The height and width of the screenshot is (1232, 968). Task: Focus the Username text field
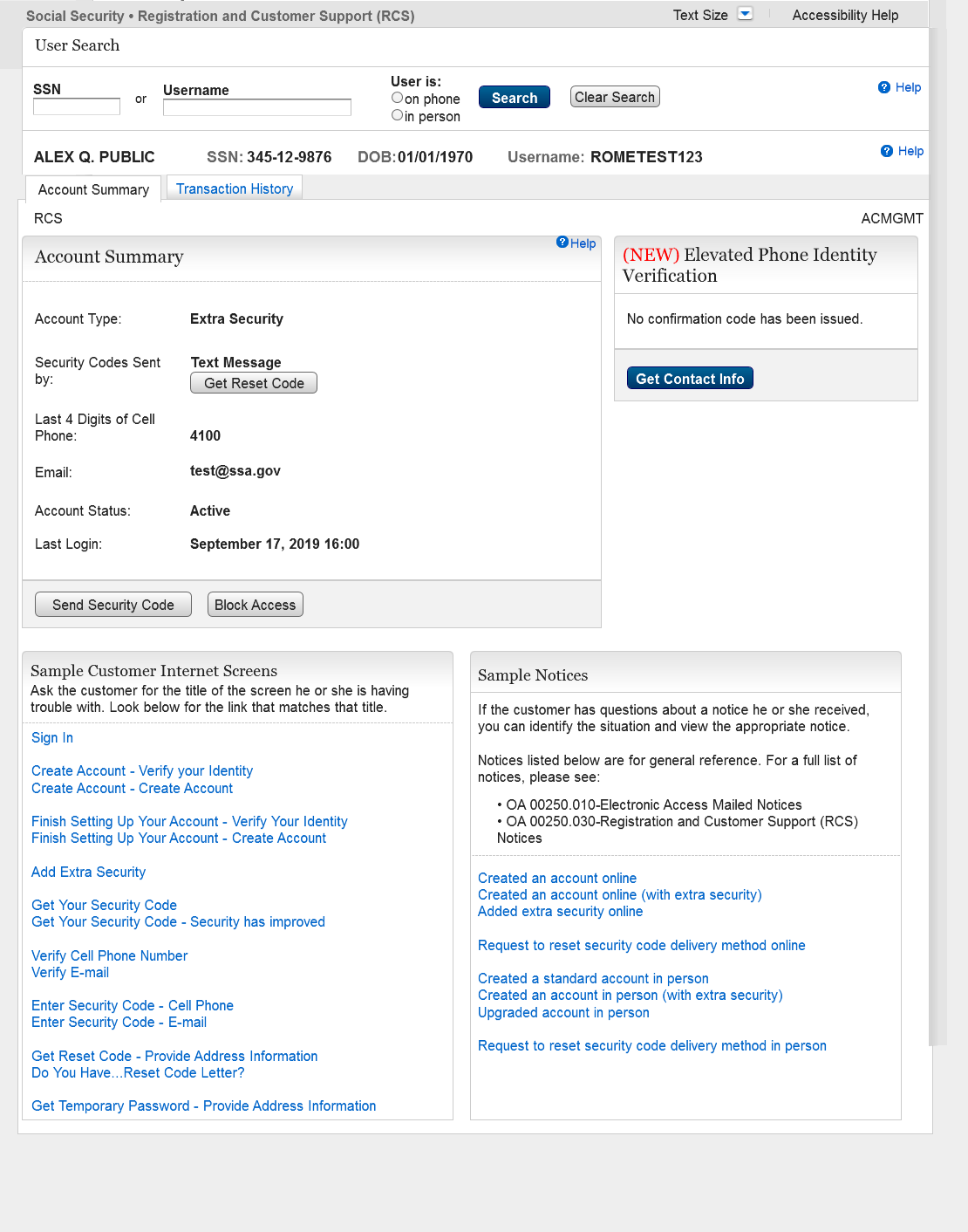[x=257, y=107]
